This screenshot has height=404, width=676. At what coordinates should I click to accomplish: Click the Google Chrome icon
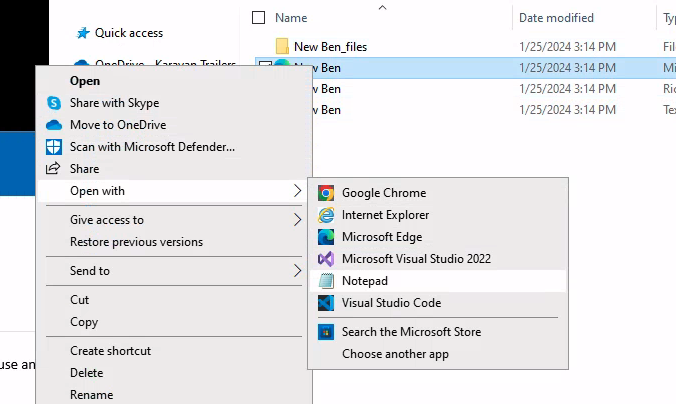[326, 193]
